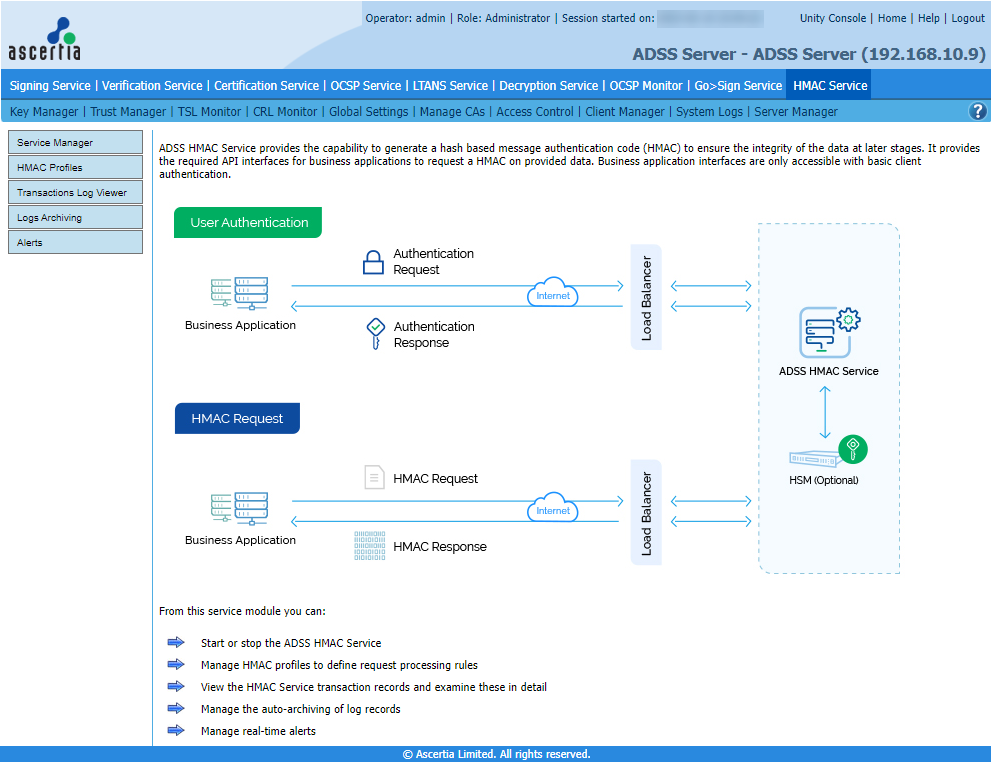Switch to the Signing Service tab

(50, 86)
